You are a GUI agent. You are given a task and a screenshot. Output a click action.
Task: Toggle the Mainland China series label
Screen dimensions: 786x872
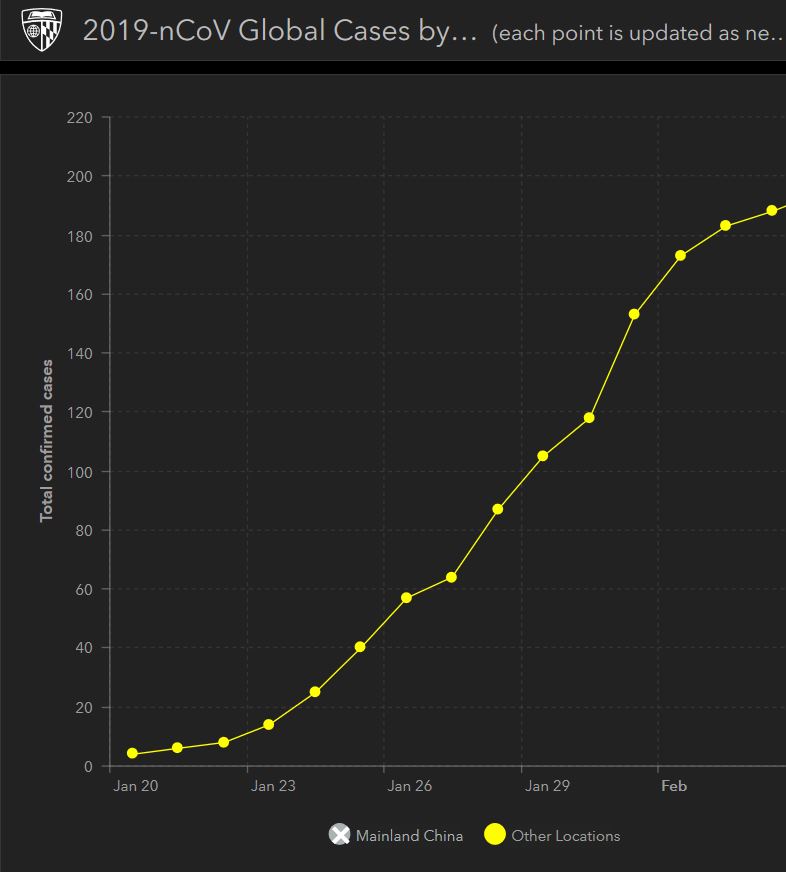(409, 836)
